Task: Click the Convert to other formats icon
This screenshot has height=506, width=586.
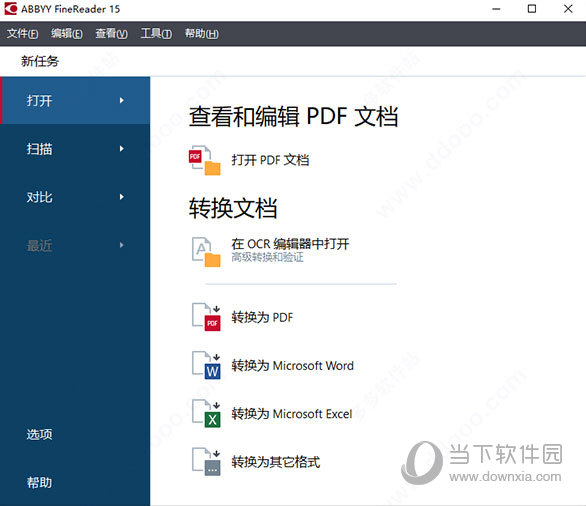Action: click(x=206, y=462)
